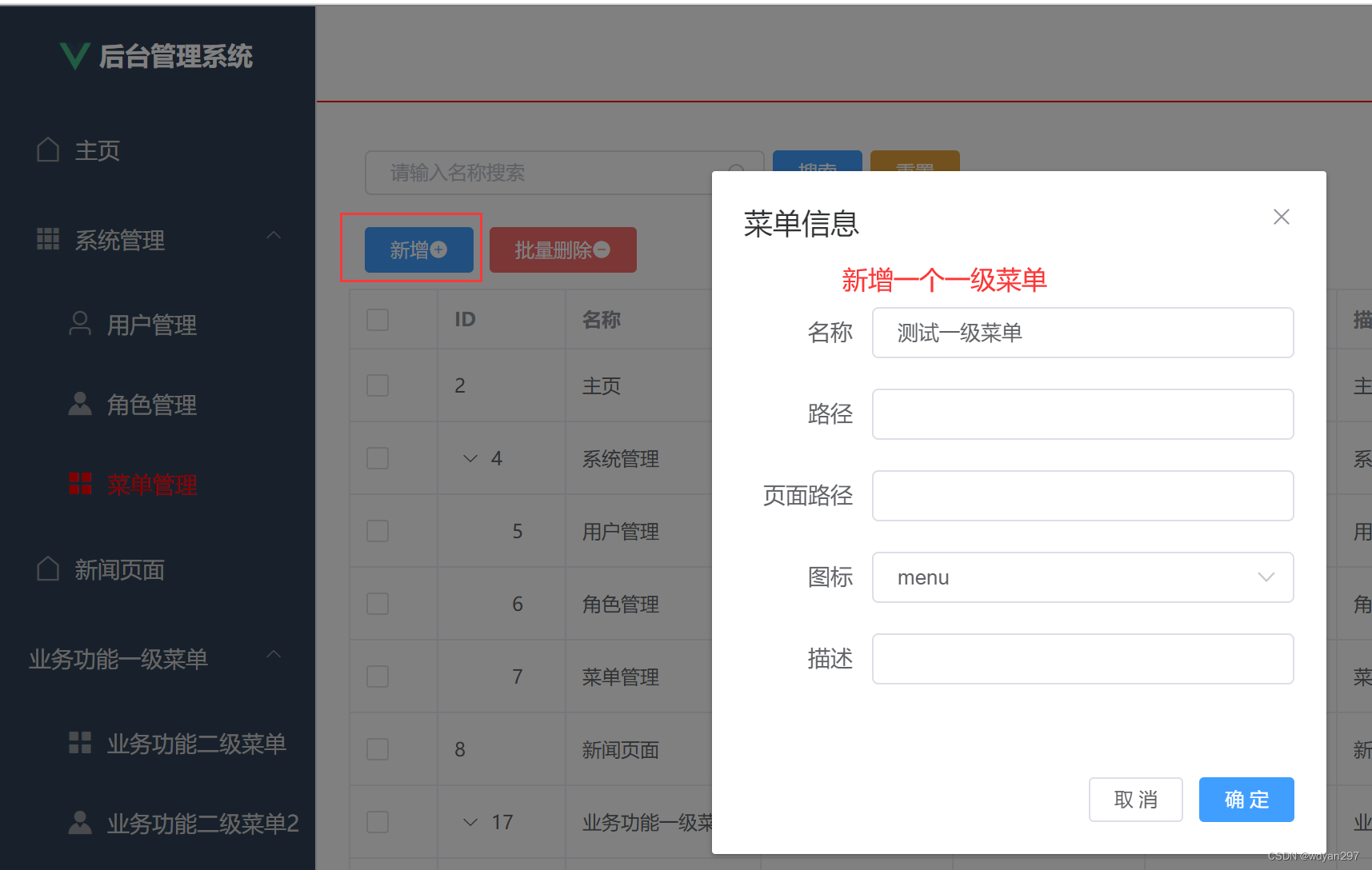Open 新闻页面 in the sidebar
This screenshot has width=1372, height=870.
pos(120,569)
